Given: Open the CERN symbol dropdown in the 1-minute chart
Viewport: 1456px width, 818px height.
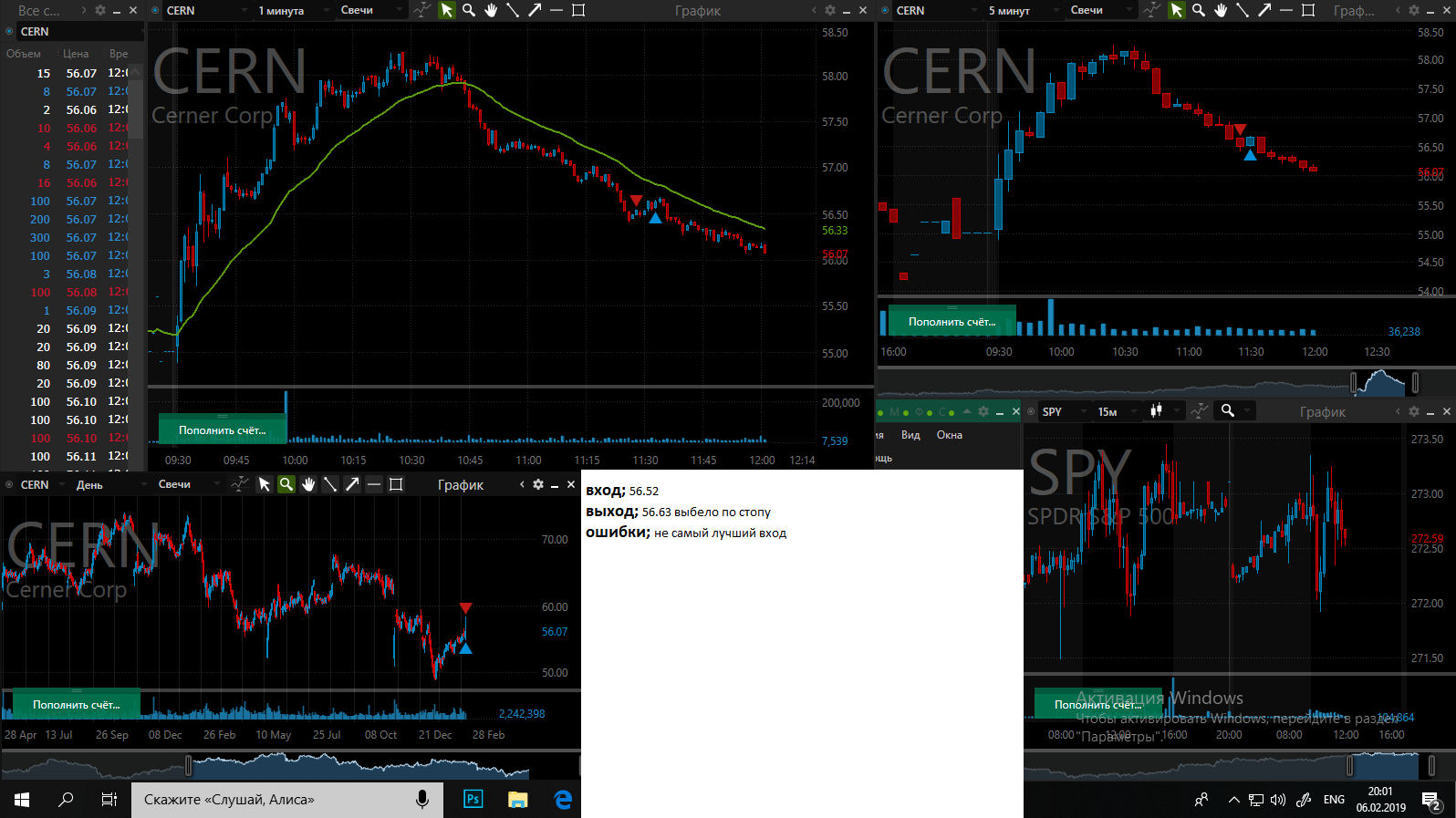Looking at the screenshot, I should pos(207,11).
